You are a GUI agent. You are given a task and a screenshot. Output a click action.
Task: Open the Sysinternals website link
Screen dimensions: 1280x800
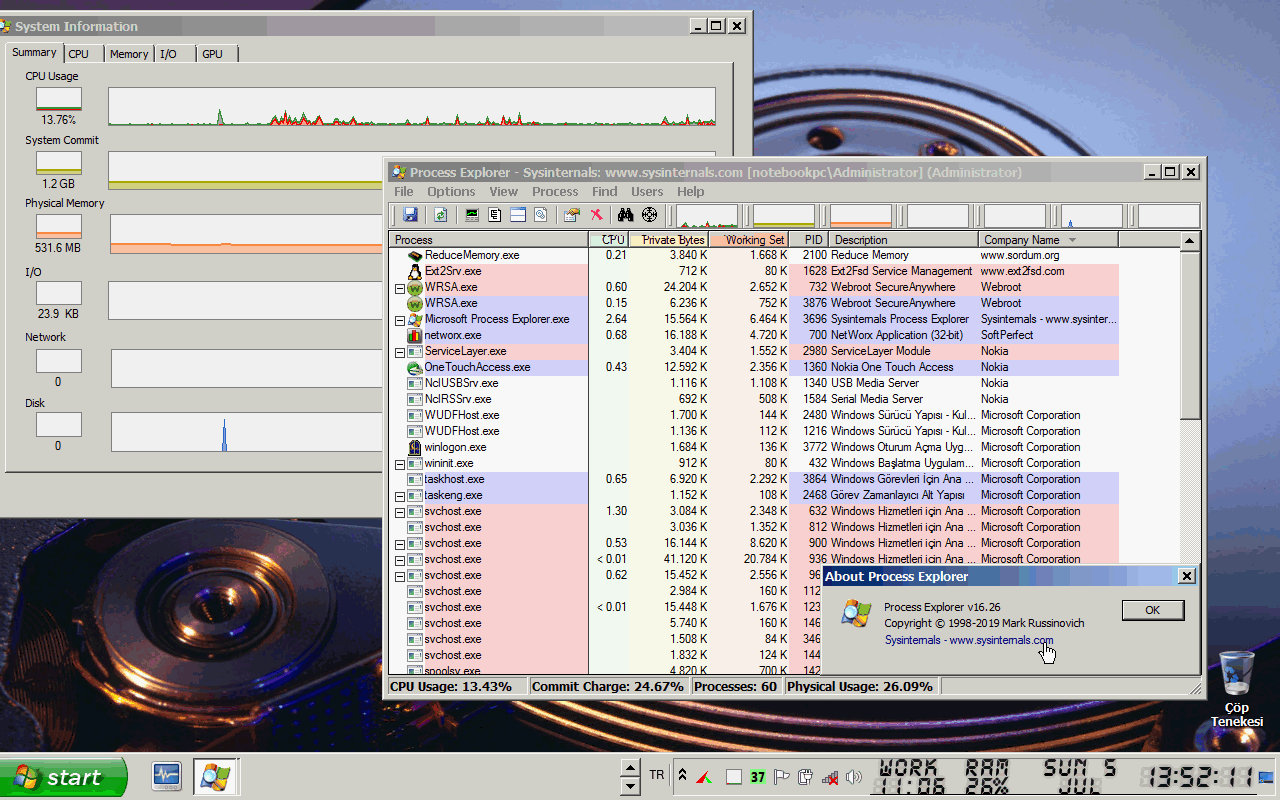point(968,640)
